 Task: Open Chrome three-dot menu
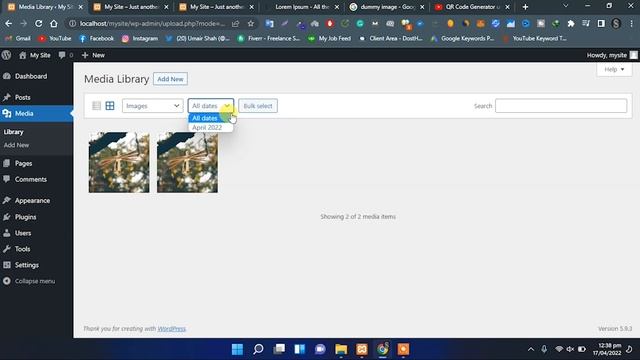click(x=631, y=24)
